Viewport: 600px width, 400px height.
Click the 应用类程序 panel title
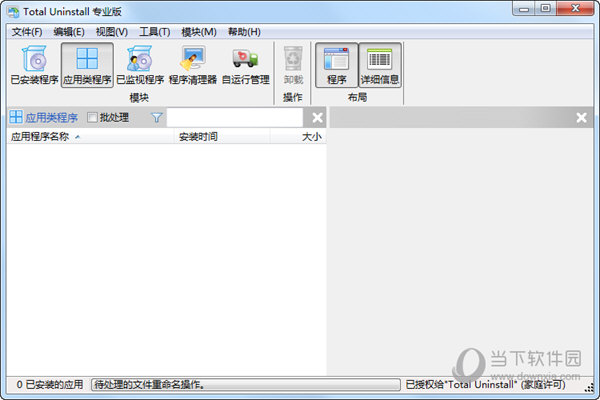point(52,118)
